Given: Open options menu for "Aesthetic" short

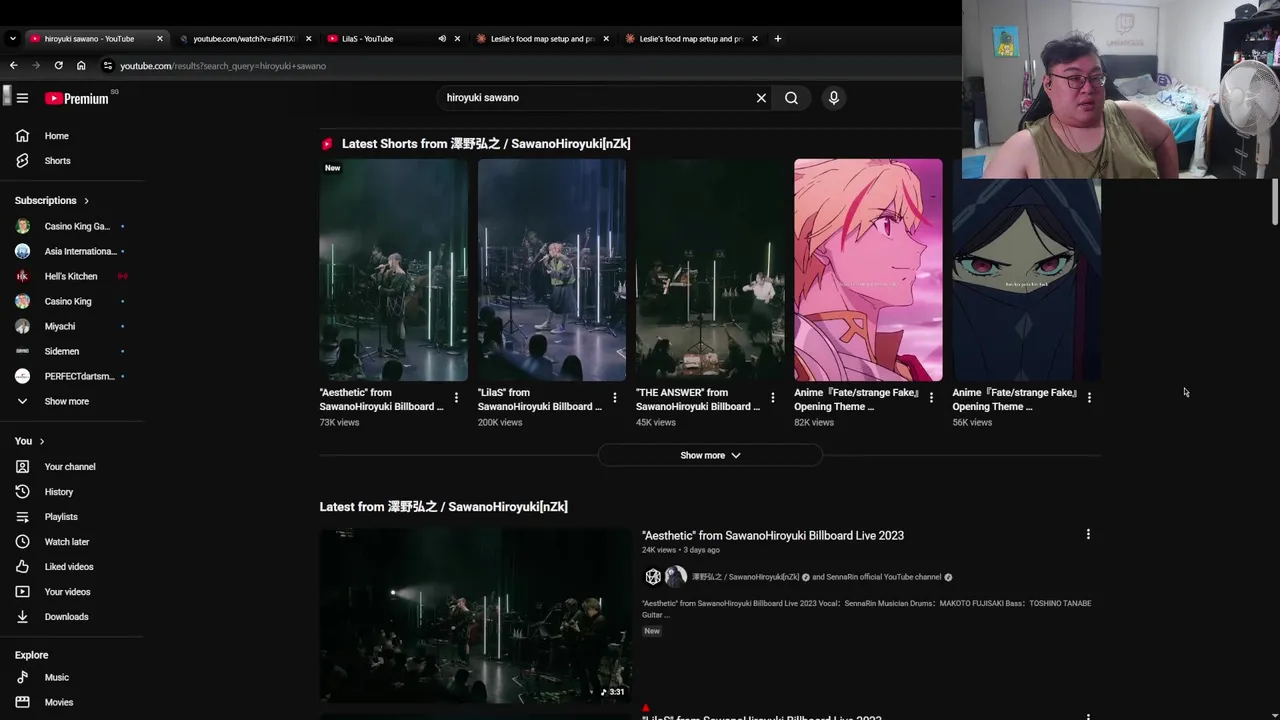Looking at the screenshot, I should coord(456,398).
